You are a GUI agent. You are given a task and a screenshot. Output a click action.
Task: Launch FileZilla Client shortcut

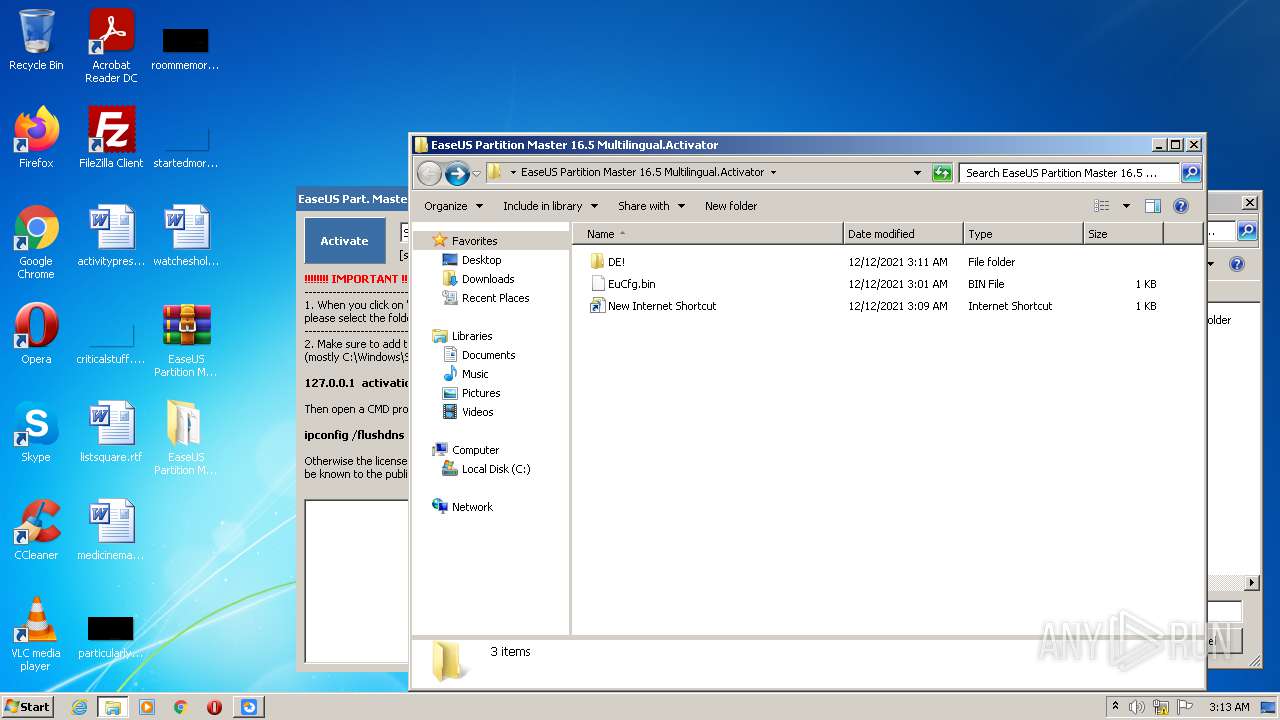[x=111, y=137]
